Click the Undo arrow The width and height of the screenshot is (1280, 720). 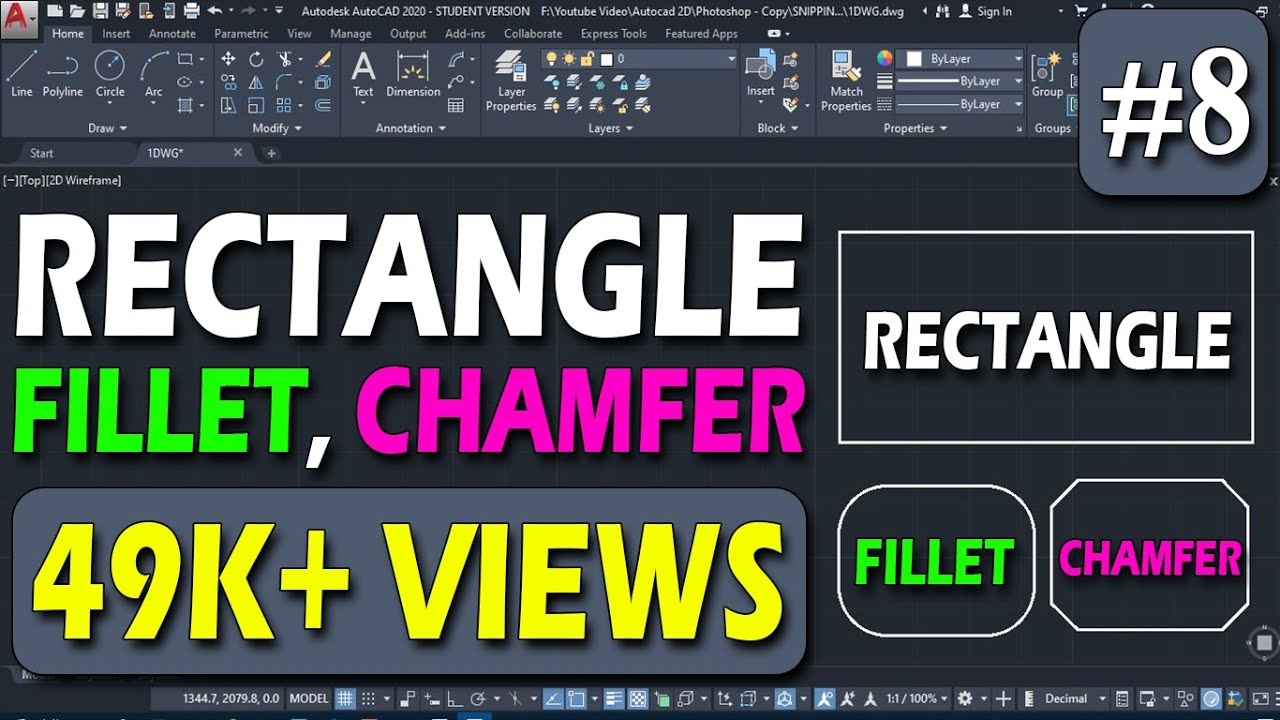point(215,11)
